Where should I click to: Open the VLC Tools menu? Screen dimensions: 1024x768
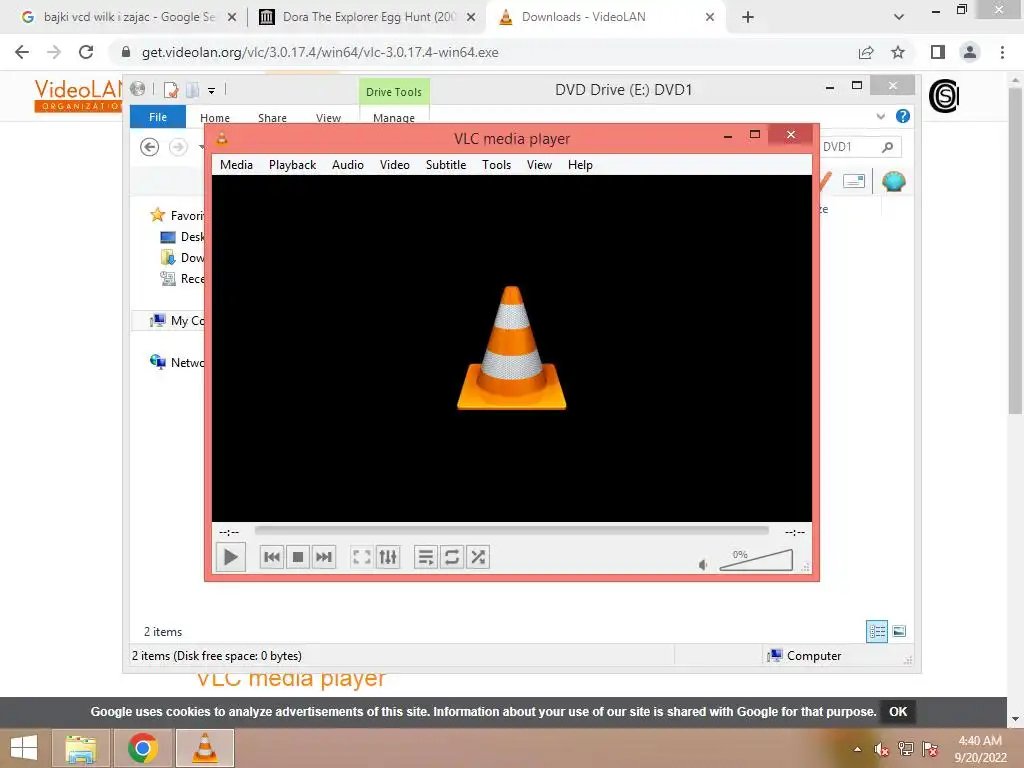pos(496,165)
